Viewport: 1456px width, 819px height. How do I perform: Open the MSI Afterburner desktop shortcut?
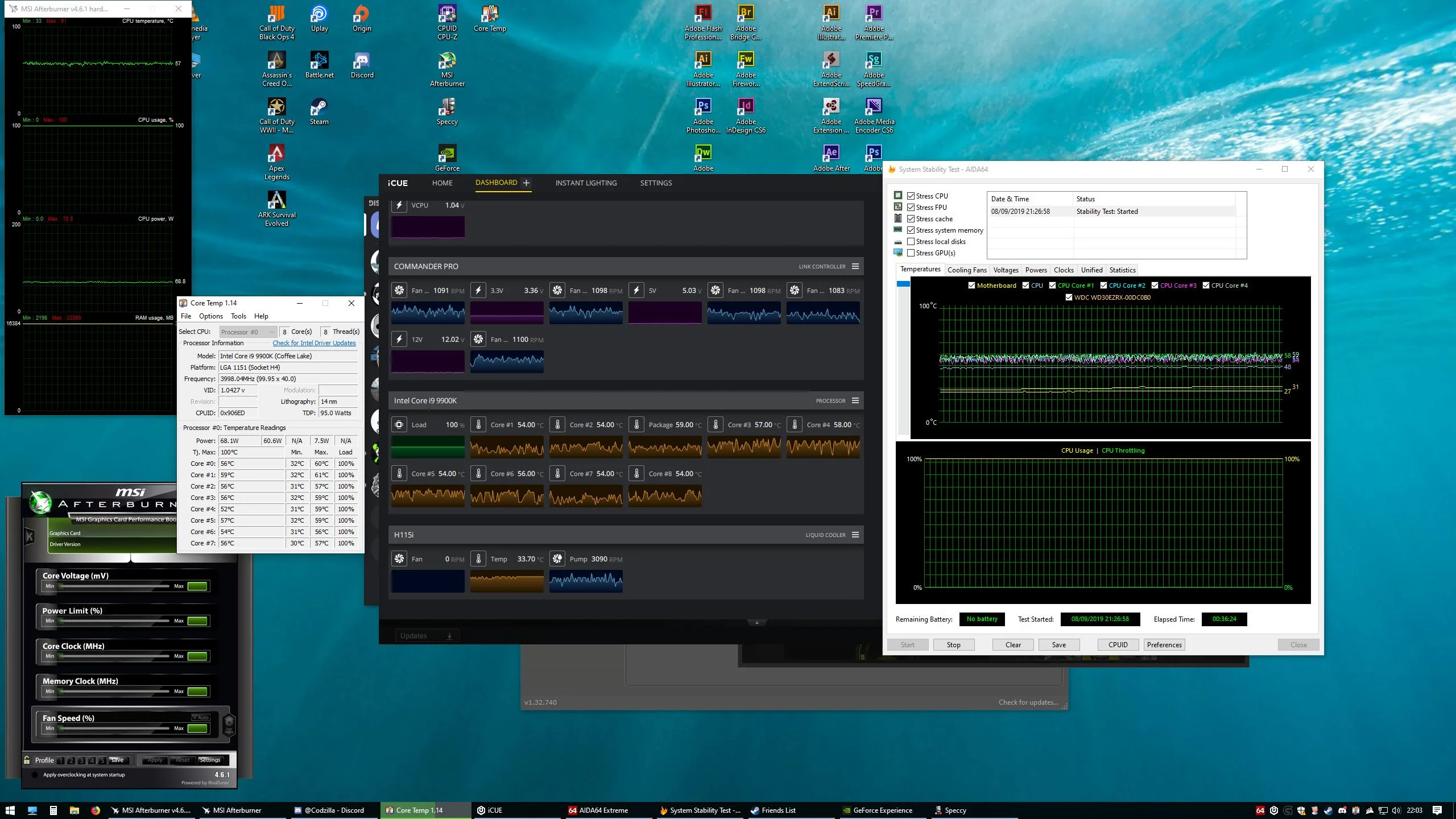[447, 69]
